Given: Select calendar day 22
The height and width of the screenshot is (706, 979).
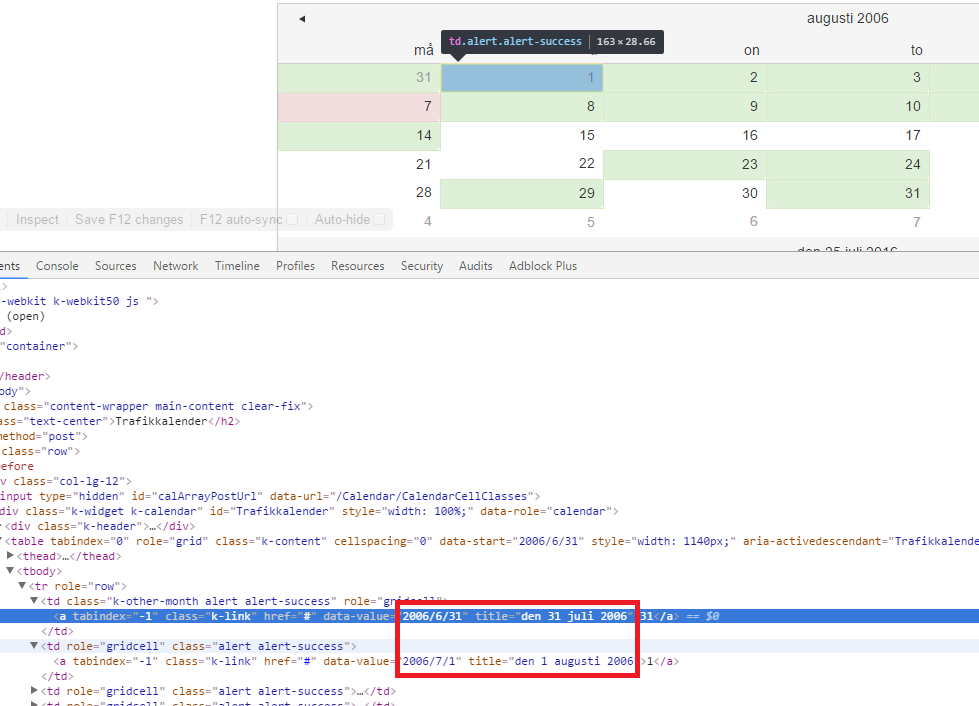Looking at the screenshot, I should pyautogui.click(x=522, y=164).
